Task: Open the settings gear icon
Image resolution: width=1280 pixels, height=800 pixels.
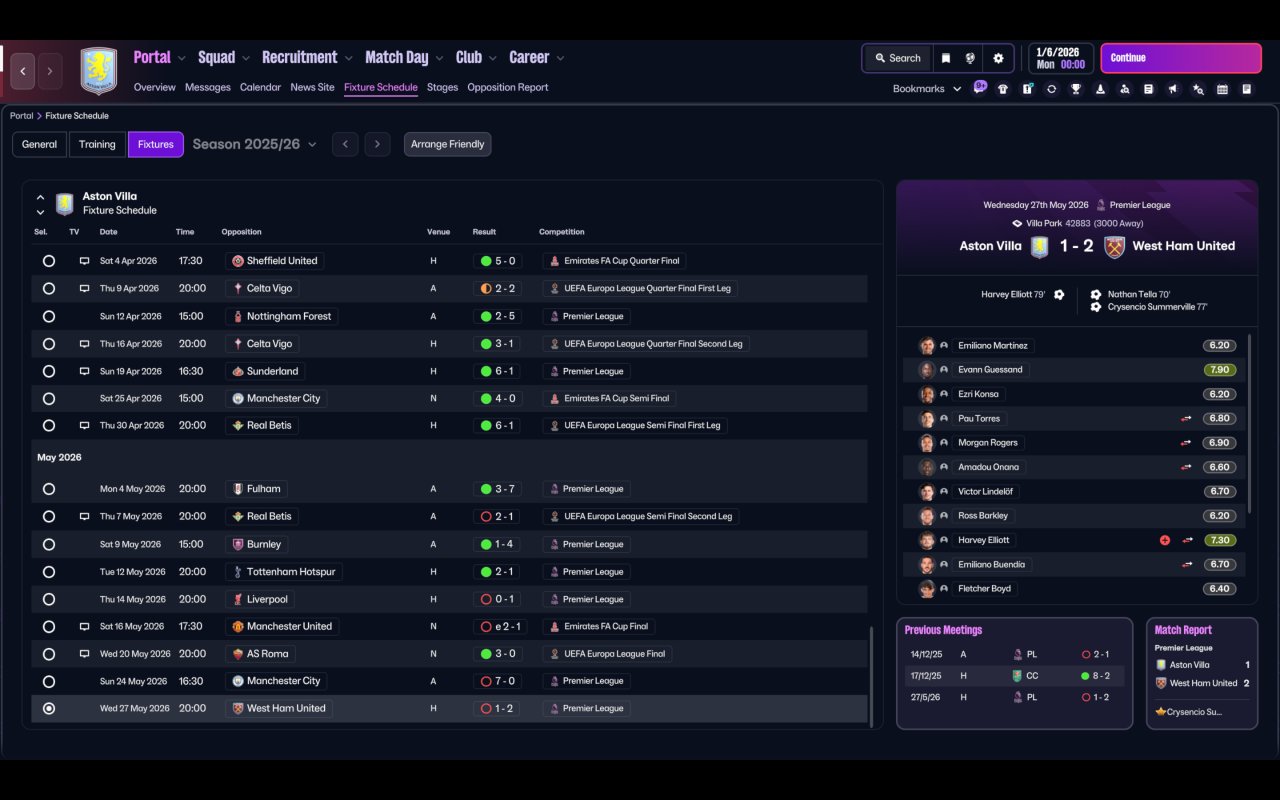Action: [998, 58]
